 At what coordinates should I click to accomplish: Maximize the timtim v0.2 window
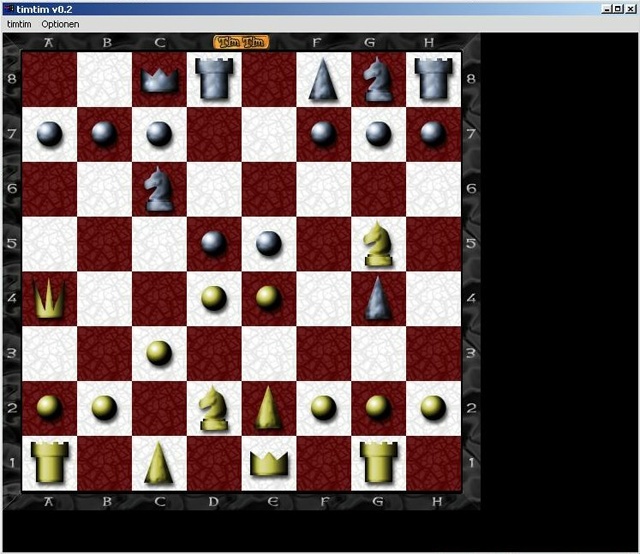click(618, 9)
